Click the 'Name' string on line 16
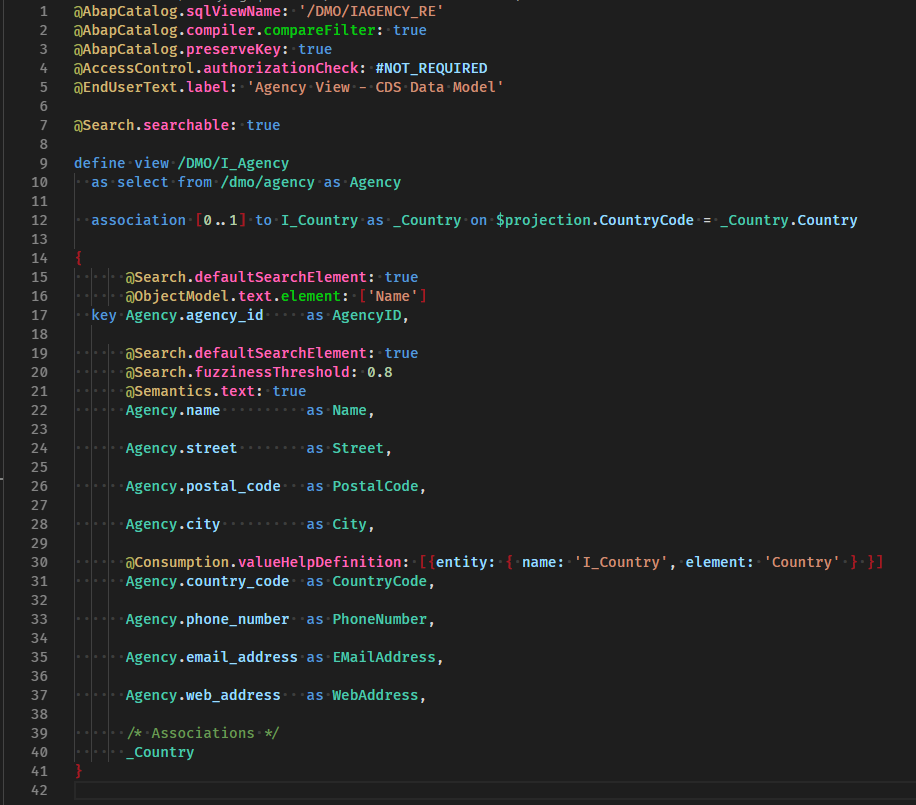The width and height of the screenshot is (916, 805). tap(393, 296)
